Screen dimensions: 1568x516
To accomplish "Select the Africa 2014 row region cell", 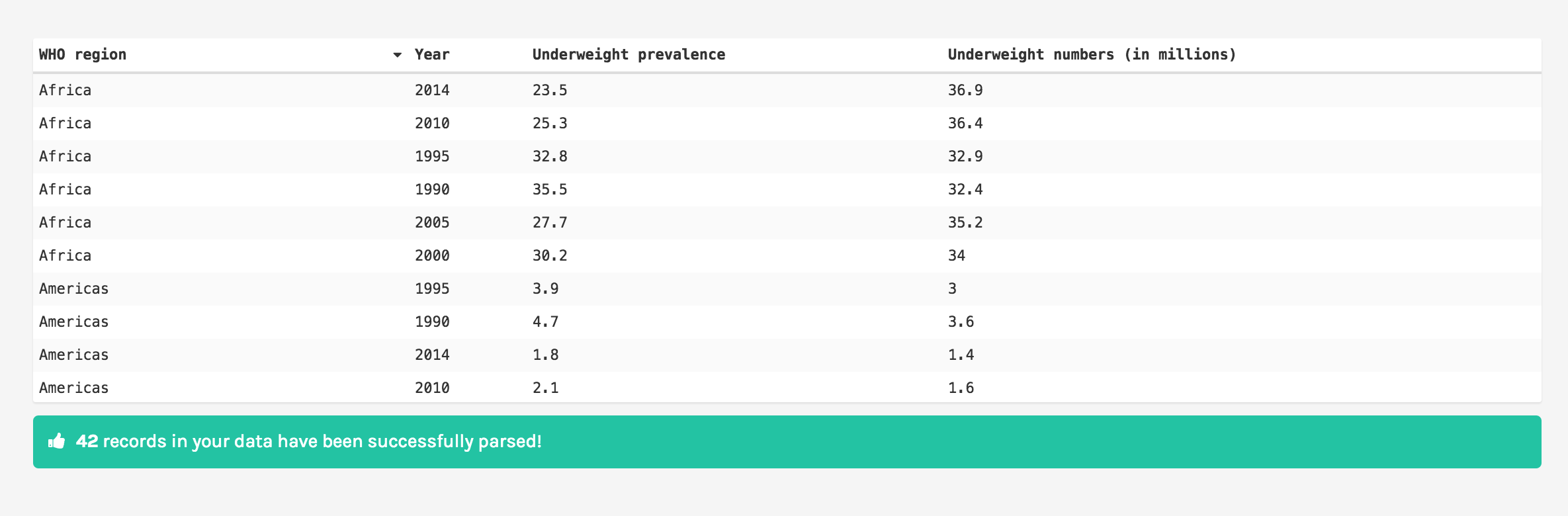I will click(x=65, y=91).
